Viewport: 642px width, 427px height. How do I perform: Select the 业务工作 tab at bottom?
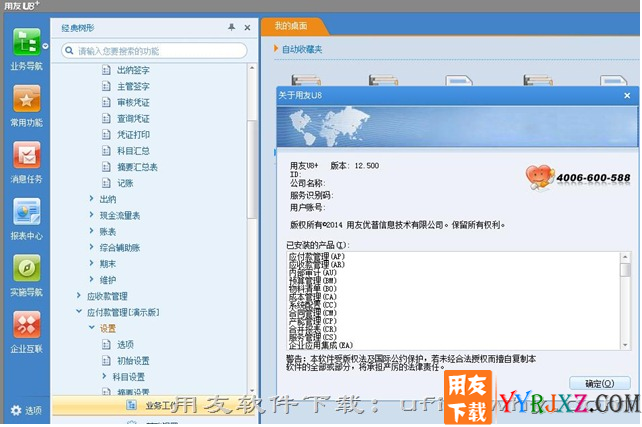coord(156,405)
